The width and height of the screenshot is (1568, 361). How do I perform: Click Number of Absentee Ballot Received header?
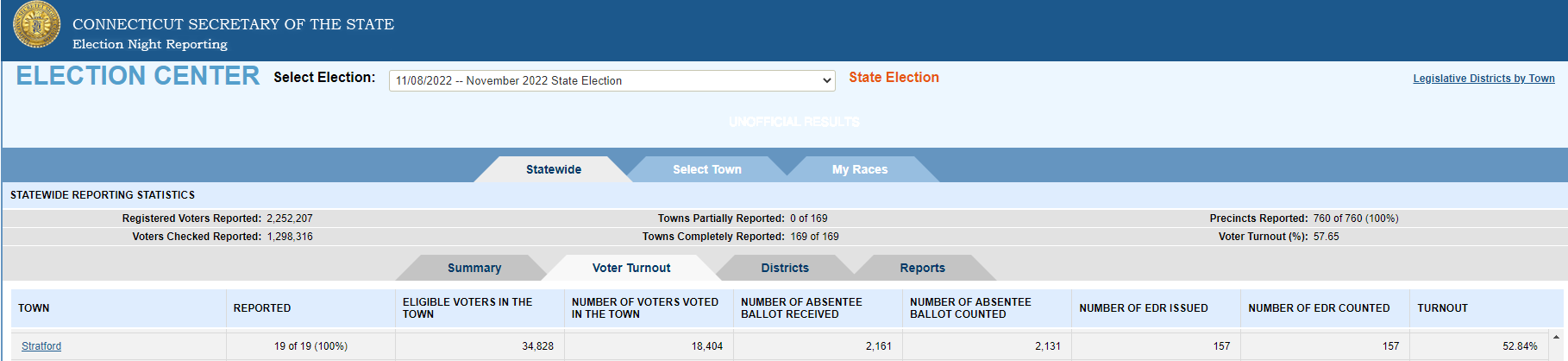pyautogui.click(x=801, y=308)
